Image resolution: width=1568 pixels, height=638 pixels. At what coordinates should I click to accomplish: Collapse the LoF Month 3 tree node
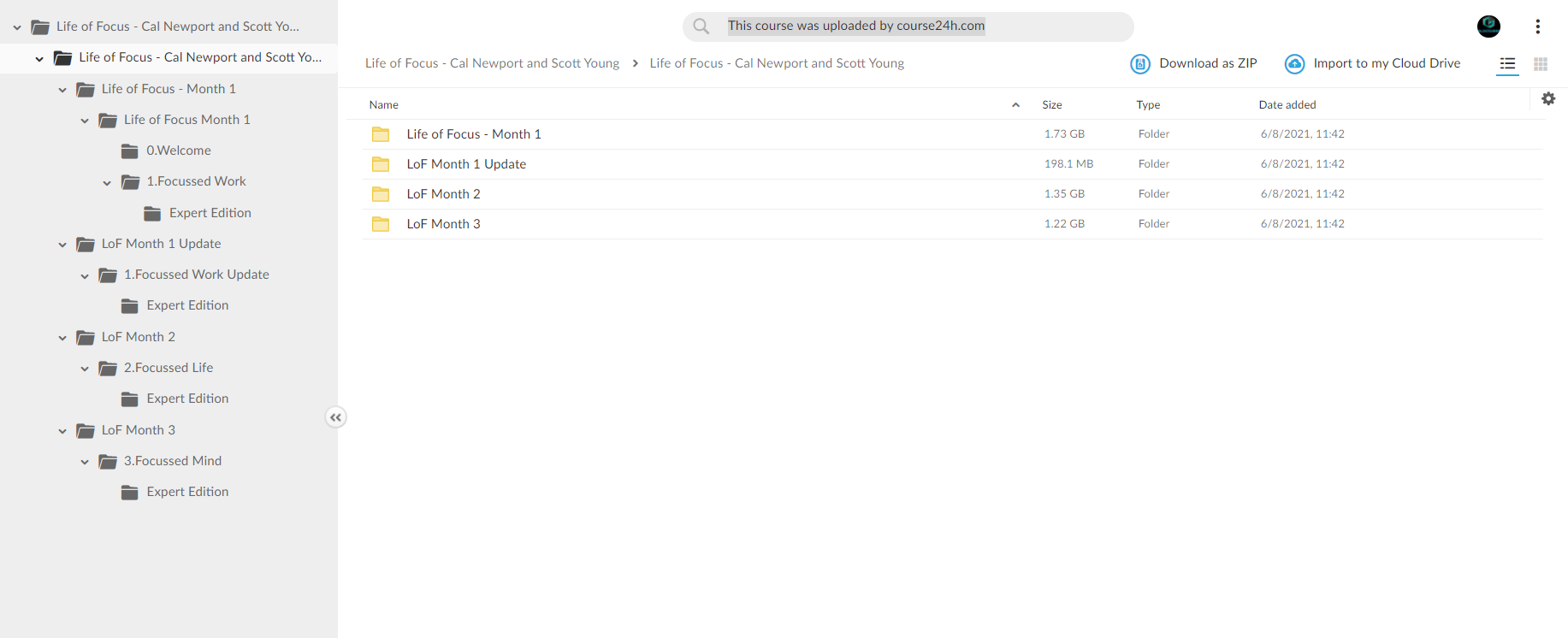click(x=62, y=431)
